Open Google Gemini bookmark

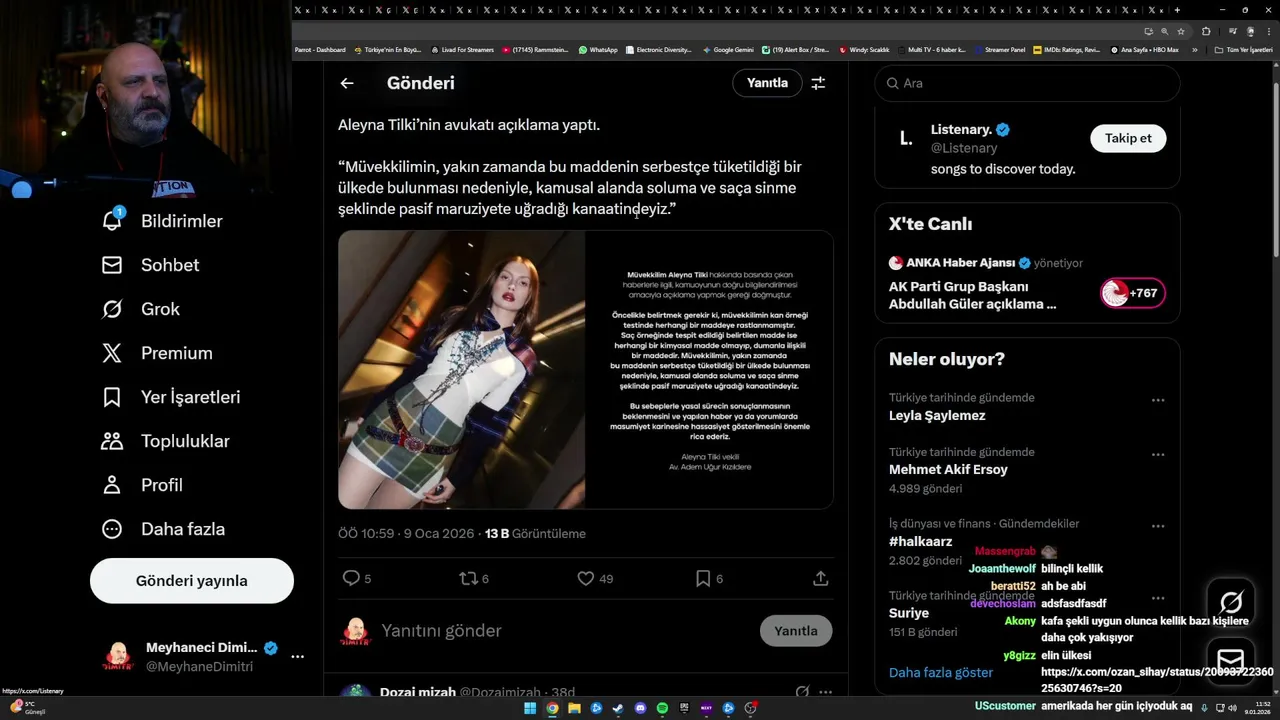[x=728, y=50]
